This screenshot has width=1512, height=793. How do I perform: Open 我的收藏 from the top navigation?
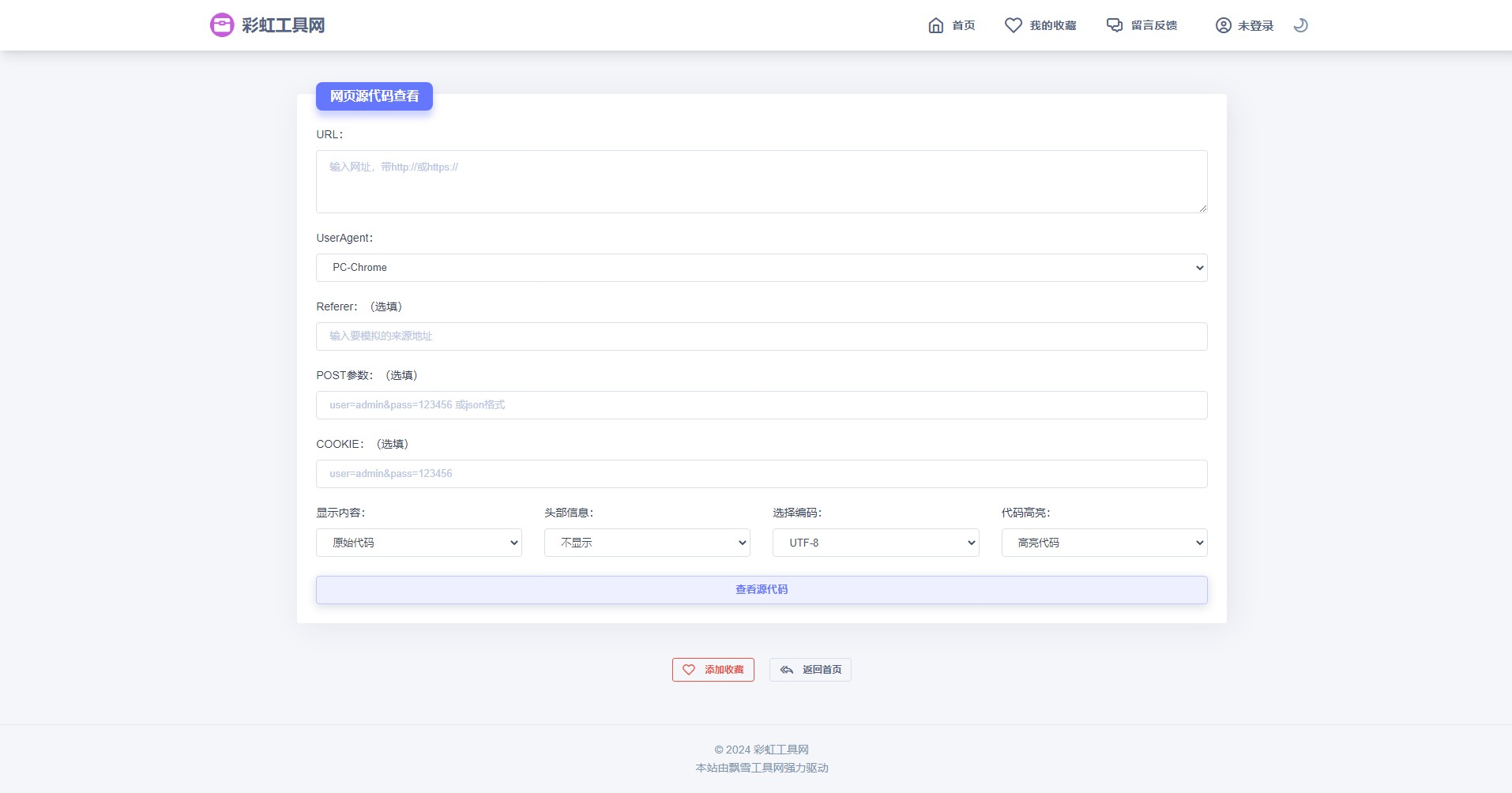click(1052, 25)
